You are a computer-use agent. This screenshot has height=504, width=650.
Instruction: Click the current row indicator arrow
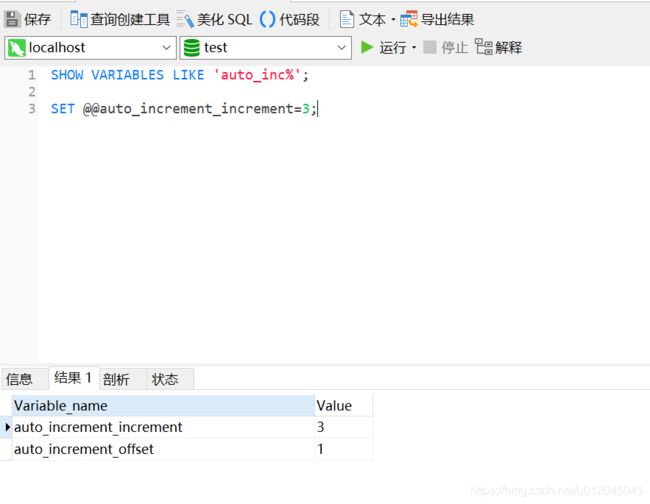pos(7,427)
